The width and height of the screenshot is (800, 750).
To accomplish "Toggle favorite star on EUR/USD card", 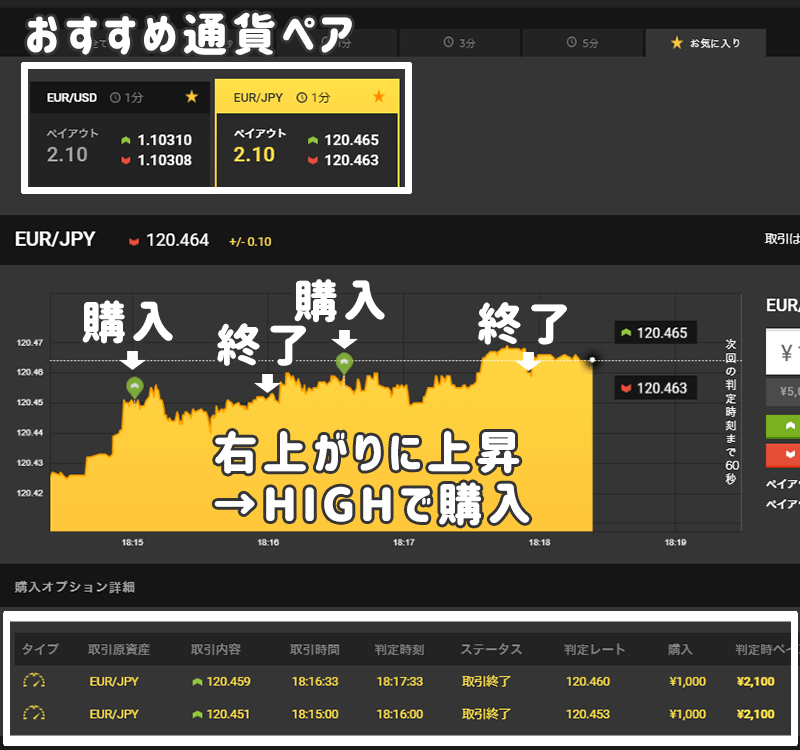I will (191, 96).
